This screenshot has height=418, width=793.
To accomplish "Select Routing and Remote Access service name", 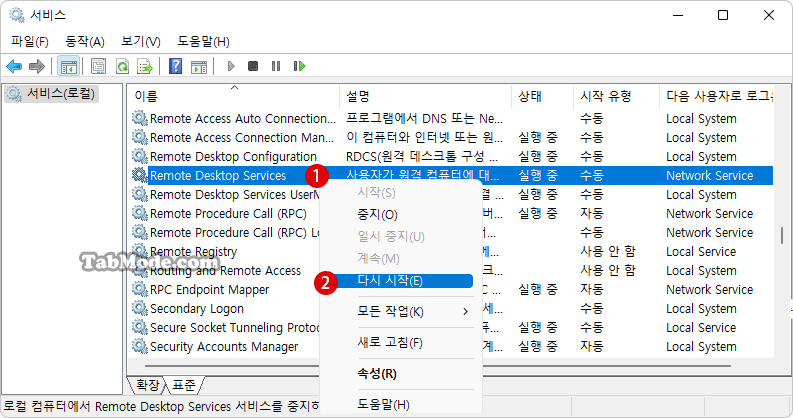I will point(225,271).
